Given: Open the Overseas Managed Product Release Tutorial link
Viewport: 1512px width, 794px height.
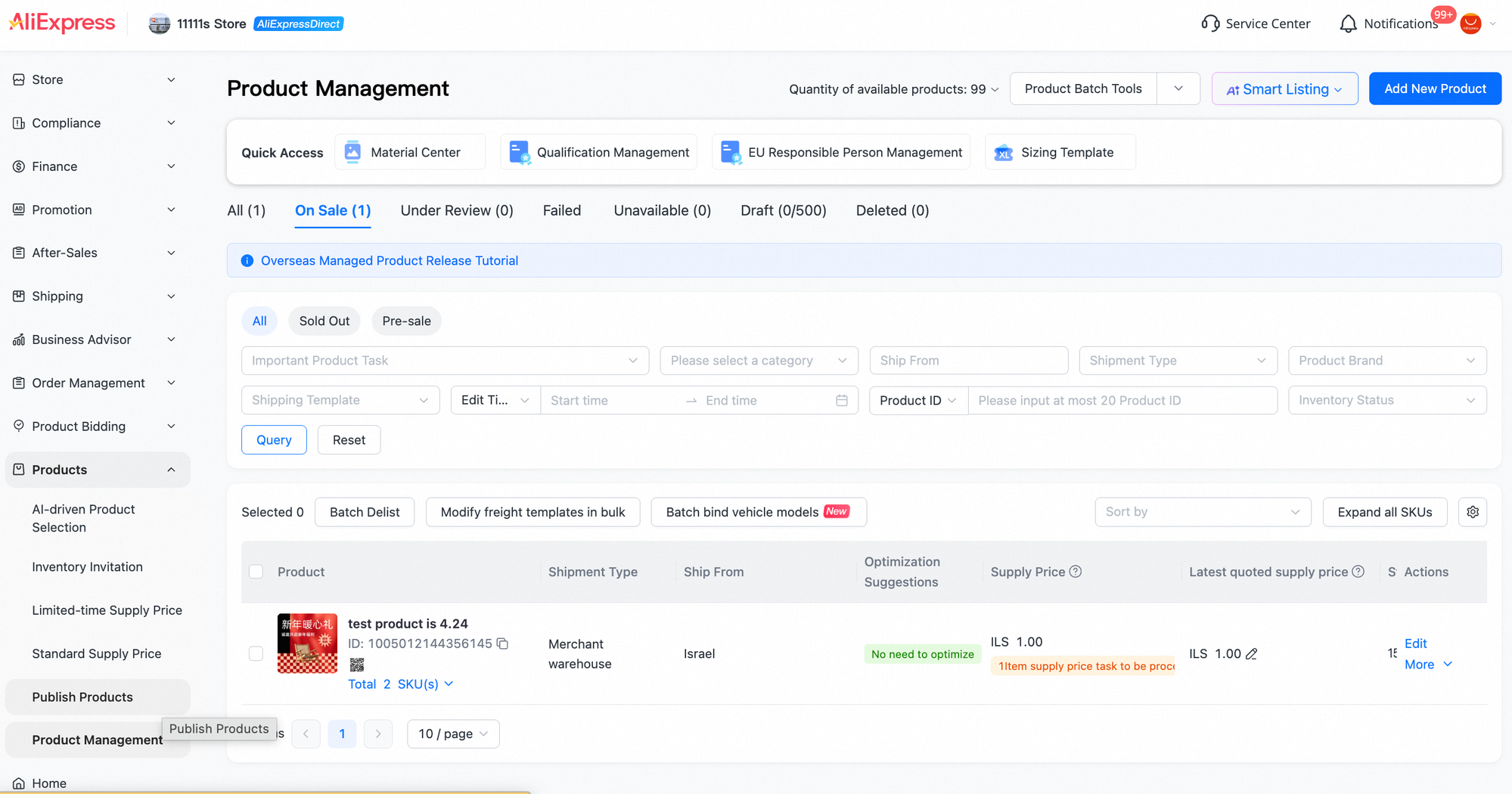Looking at the screenshot, I should (x=390, y=261).
